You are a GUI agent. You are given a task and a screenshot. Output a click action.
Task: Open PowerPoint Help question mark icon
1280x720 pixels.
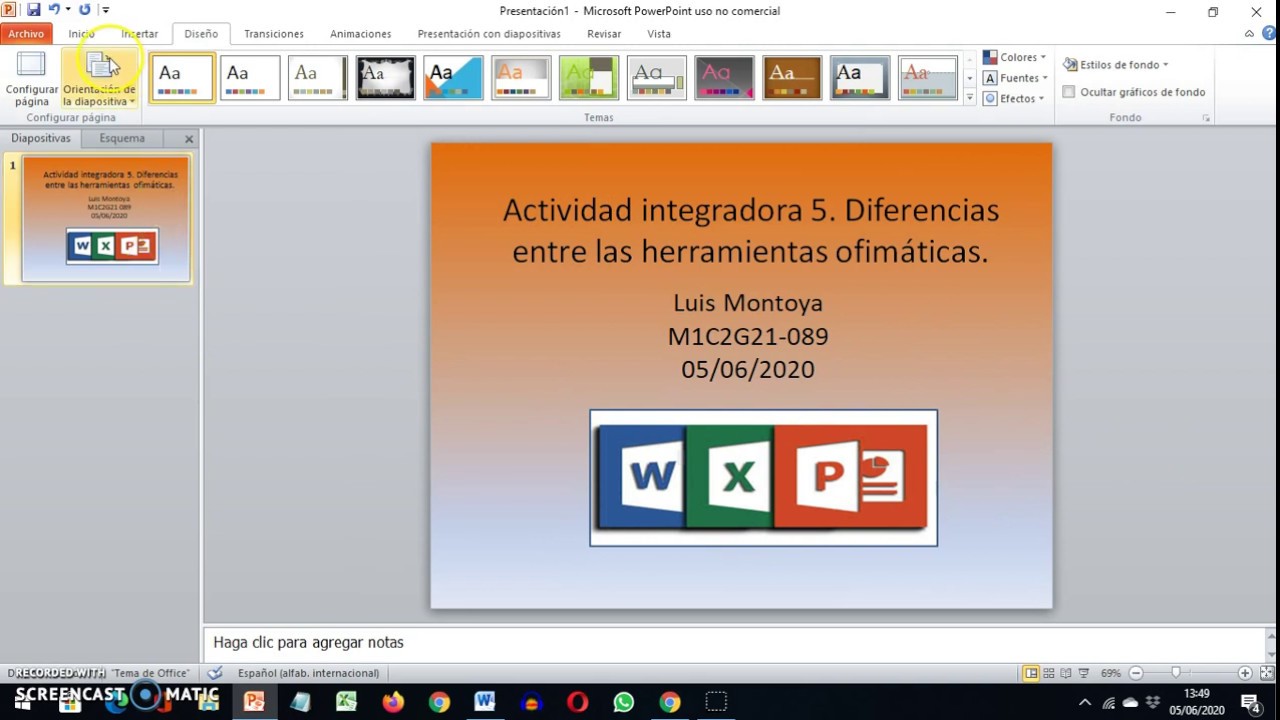[1267, 34]
